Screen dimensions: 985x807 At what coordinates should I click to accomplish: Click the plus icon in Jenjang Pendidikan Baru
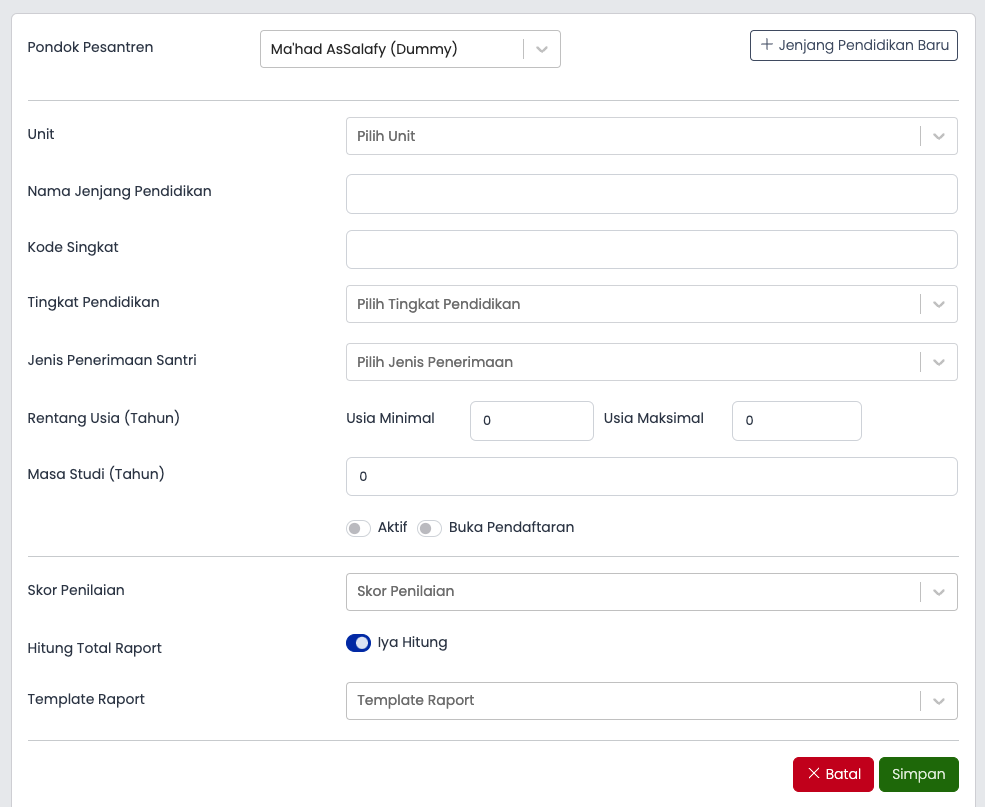(x=766, y=45)
